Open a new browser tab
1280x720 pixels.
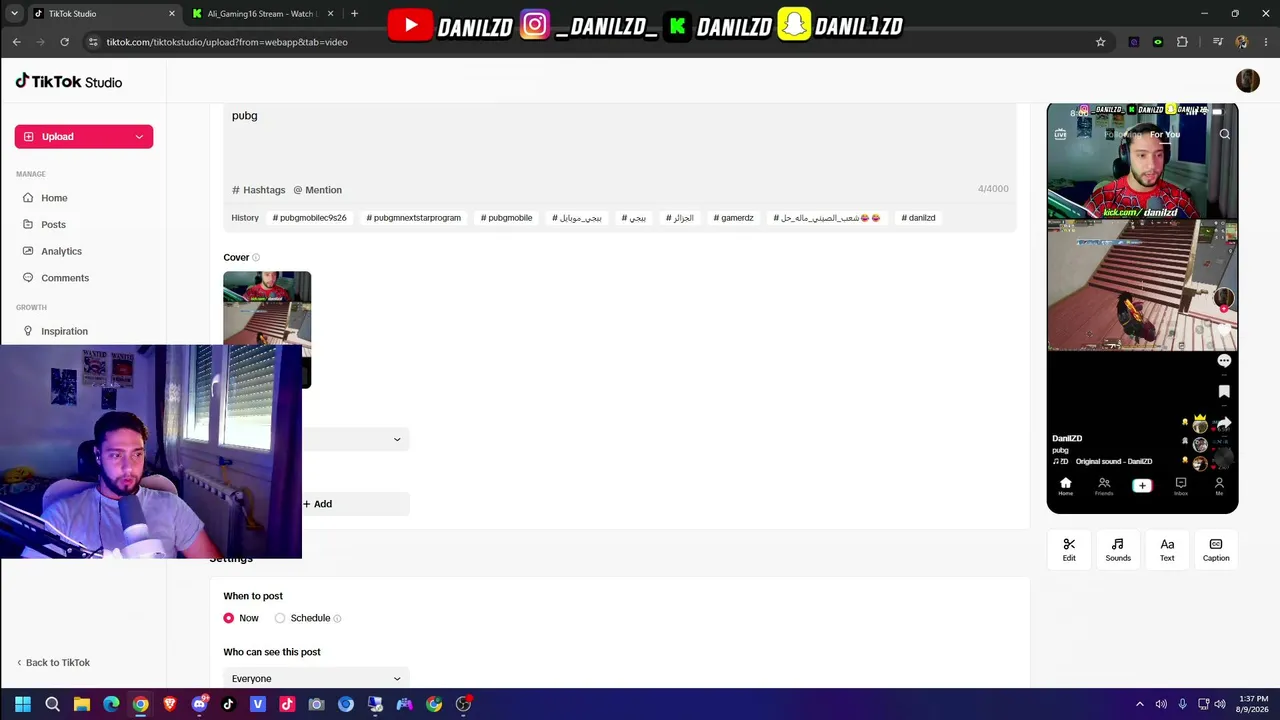[354, 14]
